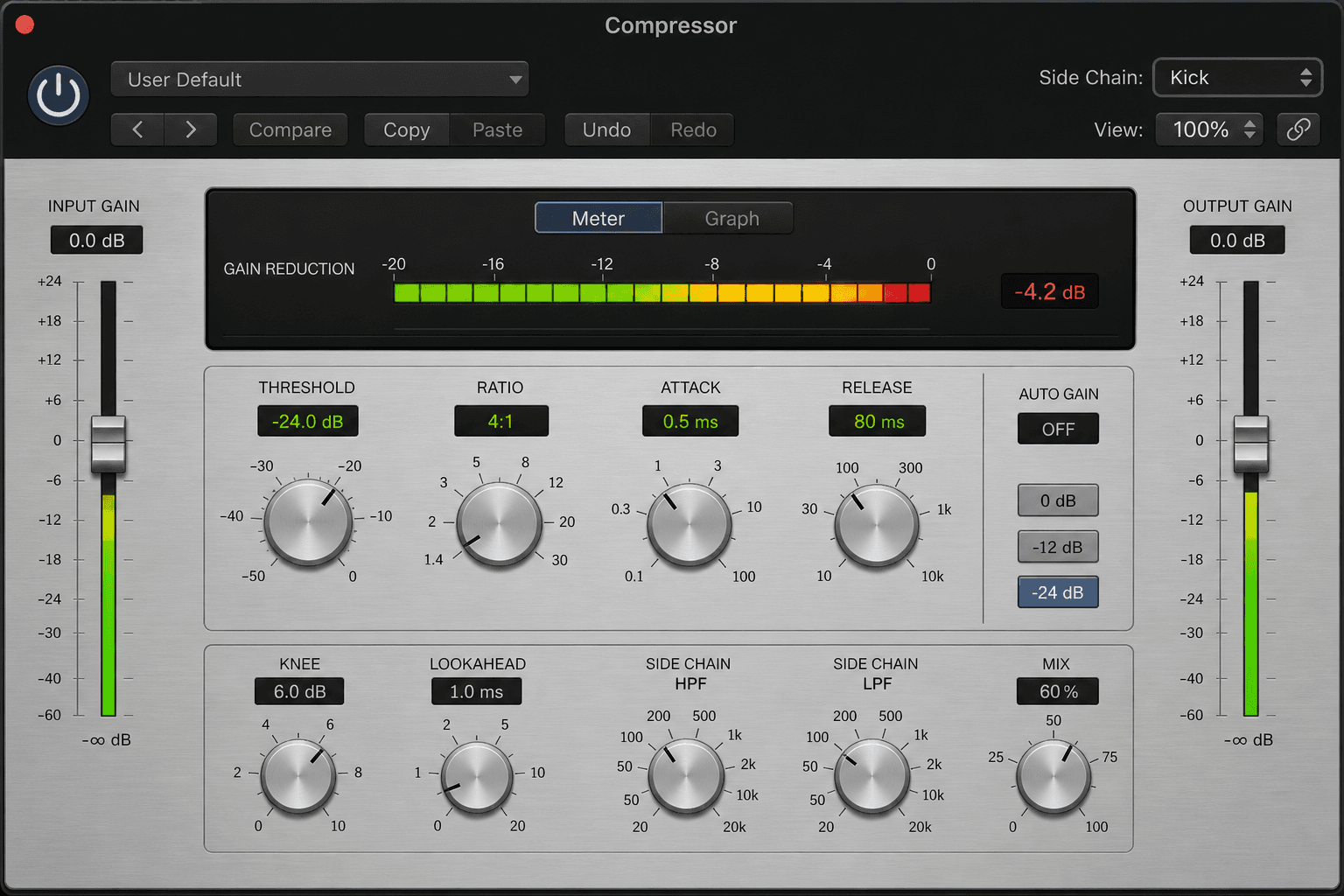Click the -4.2 dB gain reduction readout
1344x896 pixels.
coord(1050,291)
